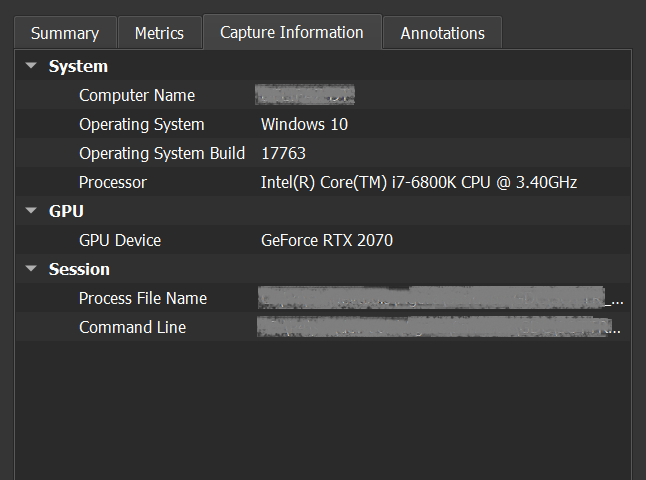Click the redacted Command Line value
The image size is (646, 480).
click(435, 328)
